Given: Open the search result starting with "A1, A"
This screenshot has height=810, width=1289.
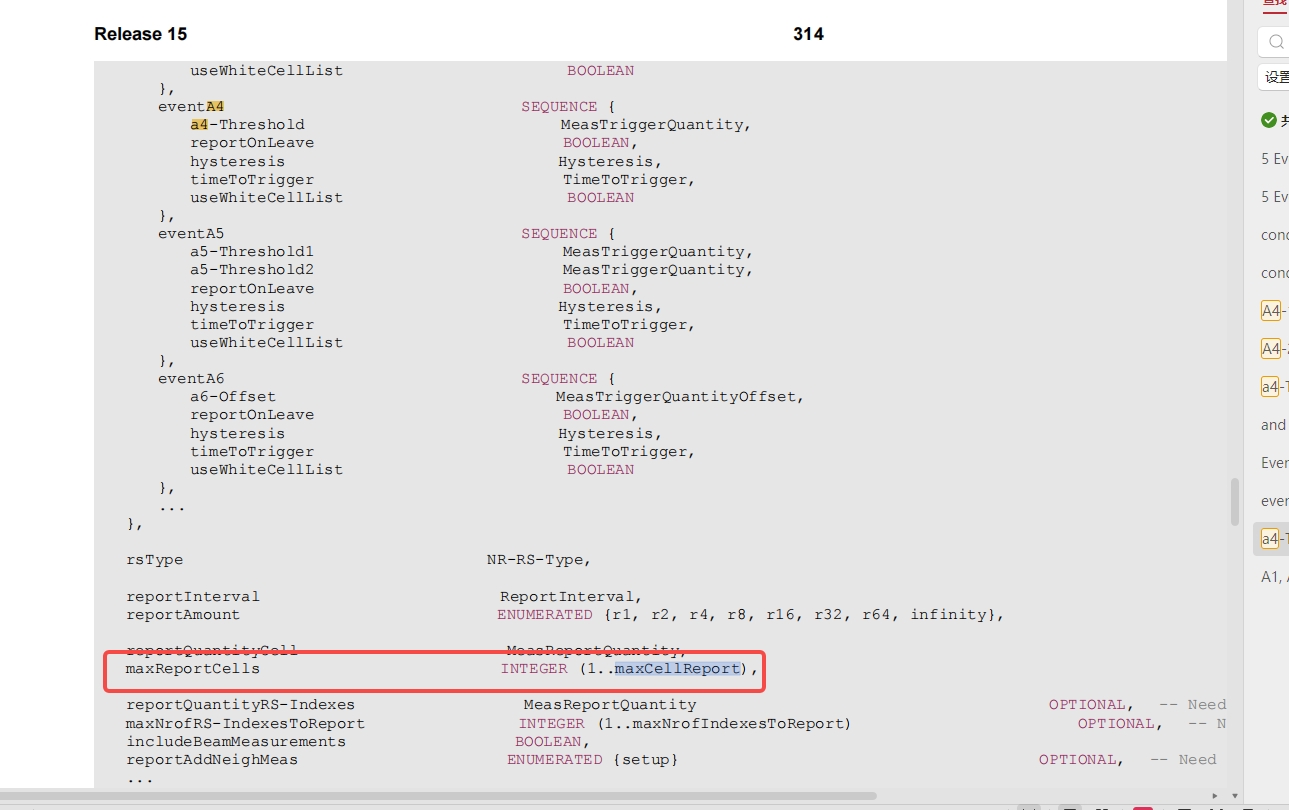Looking at the screenshot, I should click(1274, 577).
